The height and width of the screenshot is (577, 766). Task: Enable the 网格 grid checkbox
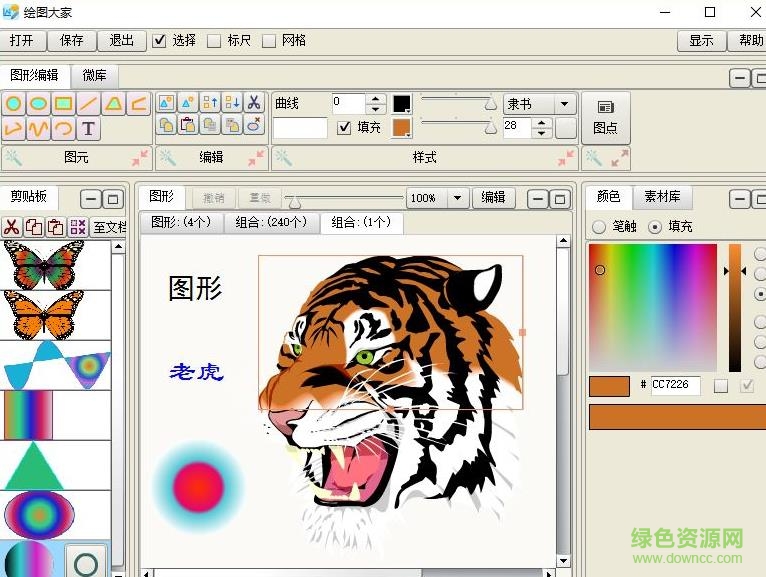coord(269,41)
